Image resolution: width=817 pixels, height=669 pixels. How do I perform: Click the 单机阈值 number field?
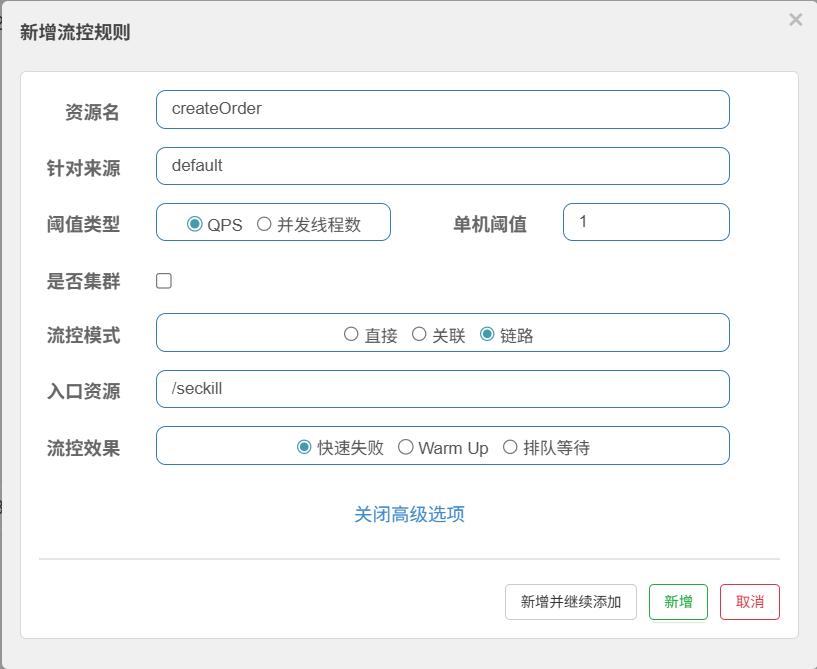[x=645, y=222]
